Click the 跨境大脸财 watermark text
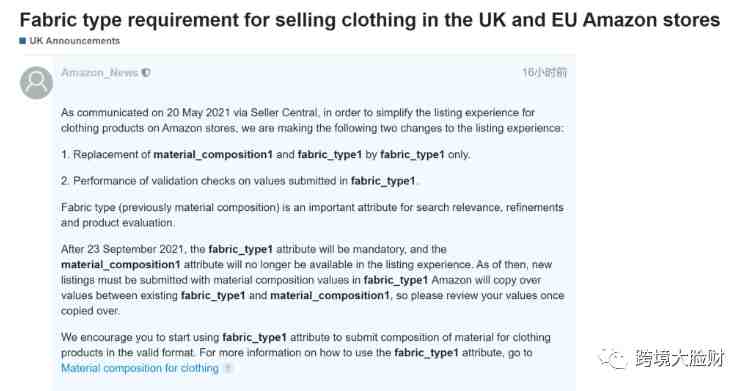This screenshot has width=748, height=391. tap(679, 358)
